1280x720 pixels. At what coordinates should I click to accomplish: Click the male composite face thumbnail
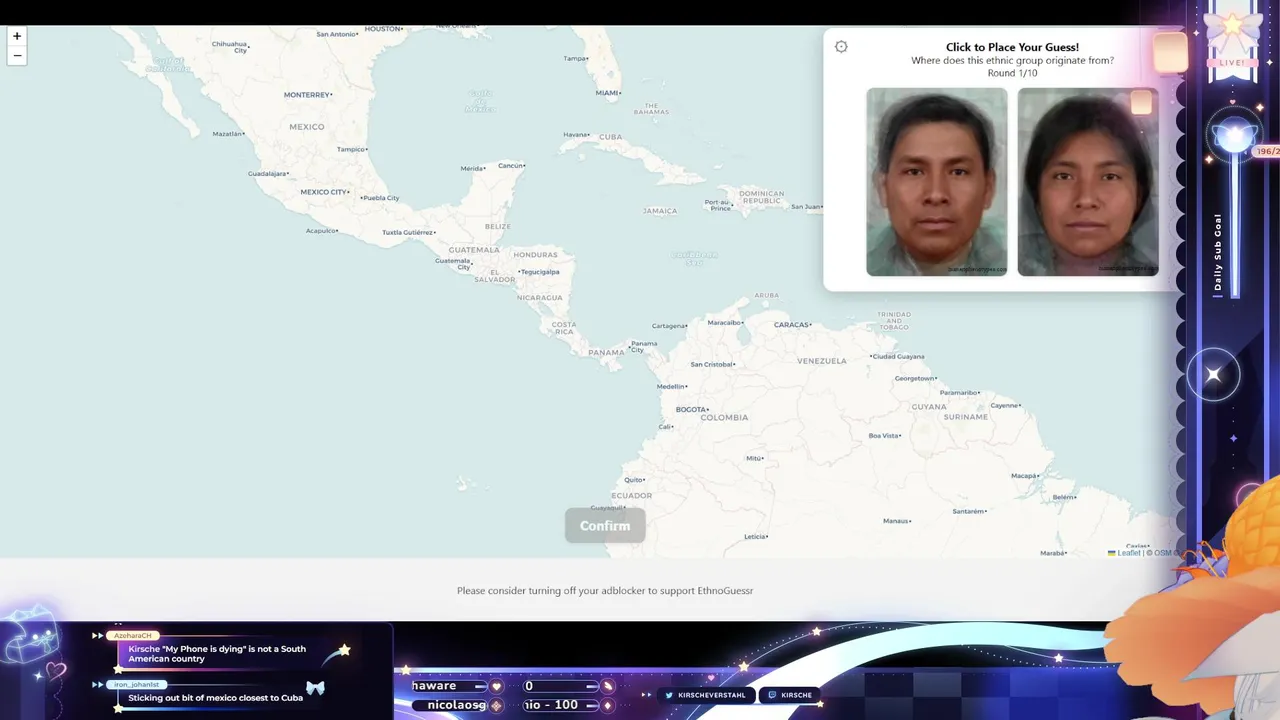coord(937,182)
